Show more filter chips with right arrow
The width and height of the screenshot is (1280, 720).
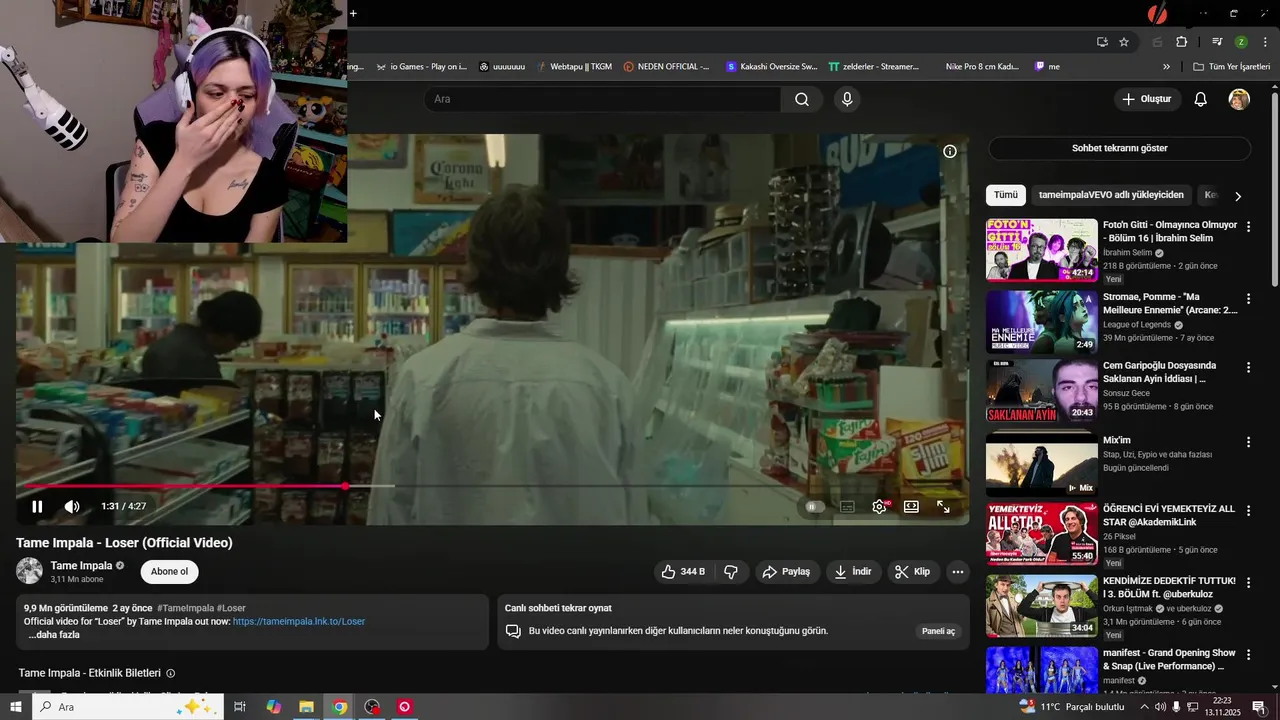[x=1238, y=196]
